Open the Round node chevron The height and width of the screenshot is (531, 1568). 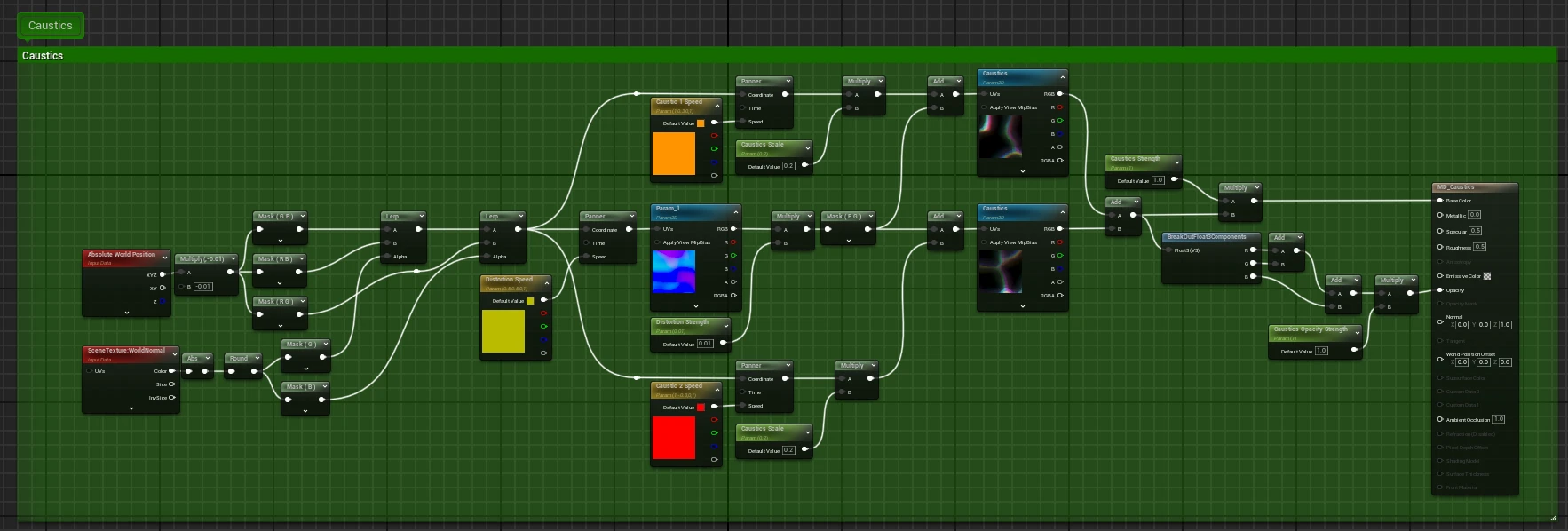pos(257,358)
